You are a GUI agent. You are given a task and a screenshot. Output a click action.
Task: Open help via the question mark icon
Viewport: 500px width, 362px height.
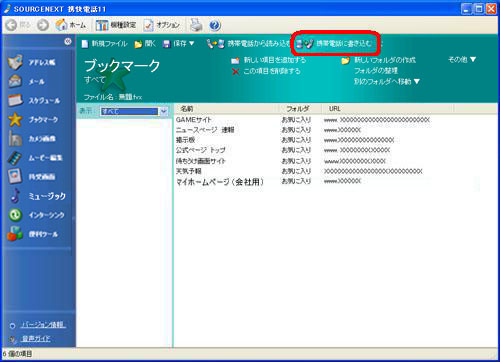[215, 25]
